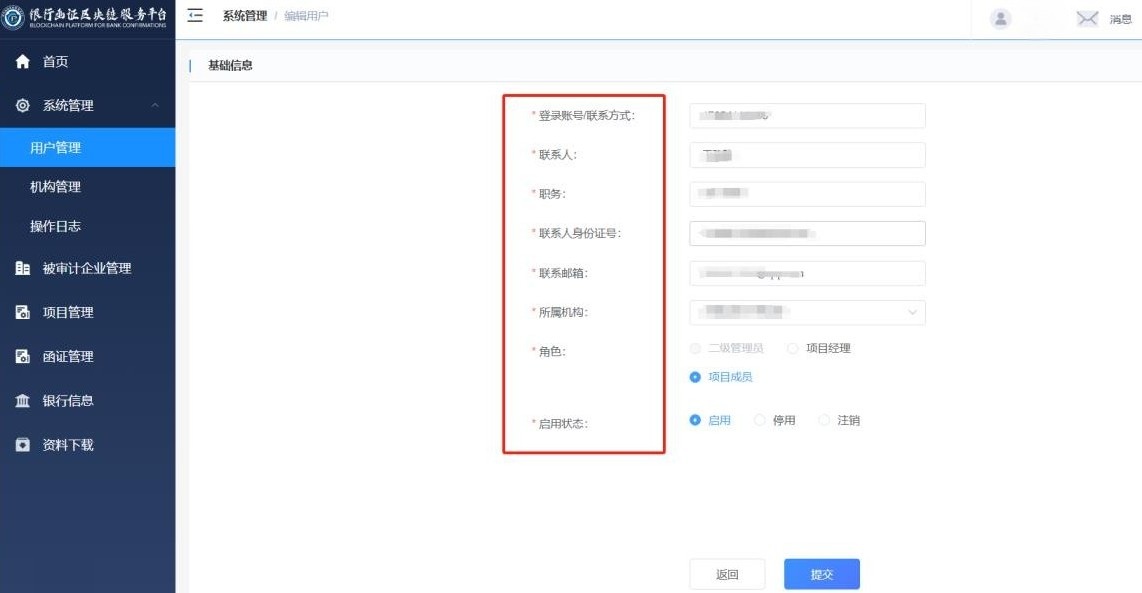Select the 项目成员 role radio button

click(x=695, y=377)
